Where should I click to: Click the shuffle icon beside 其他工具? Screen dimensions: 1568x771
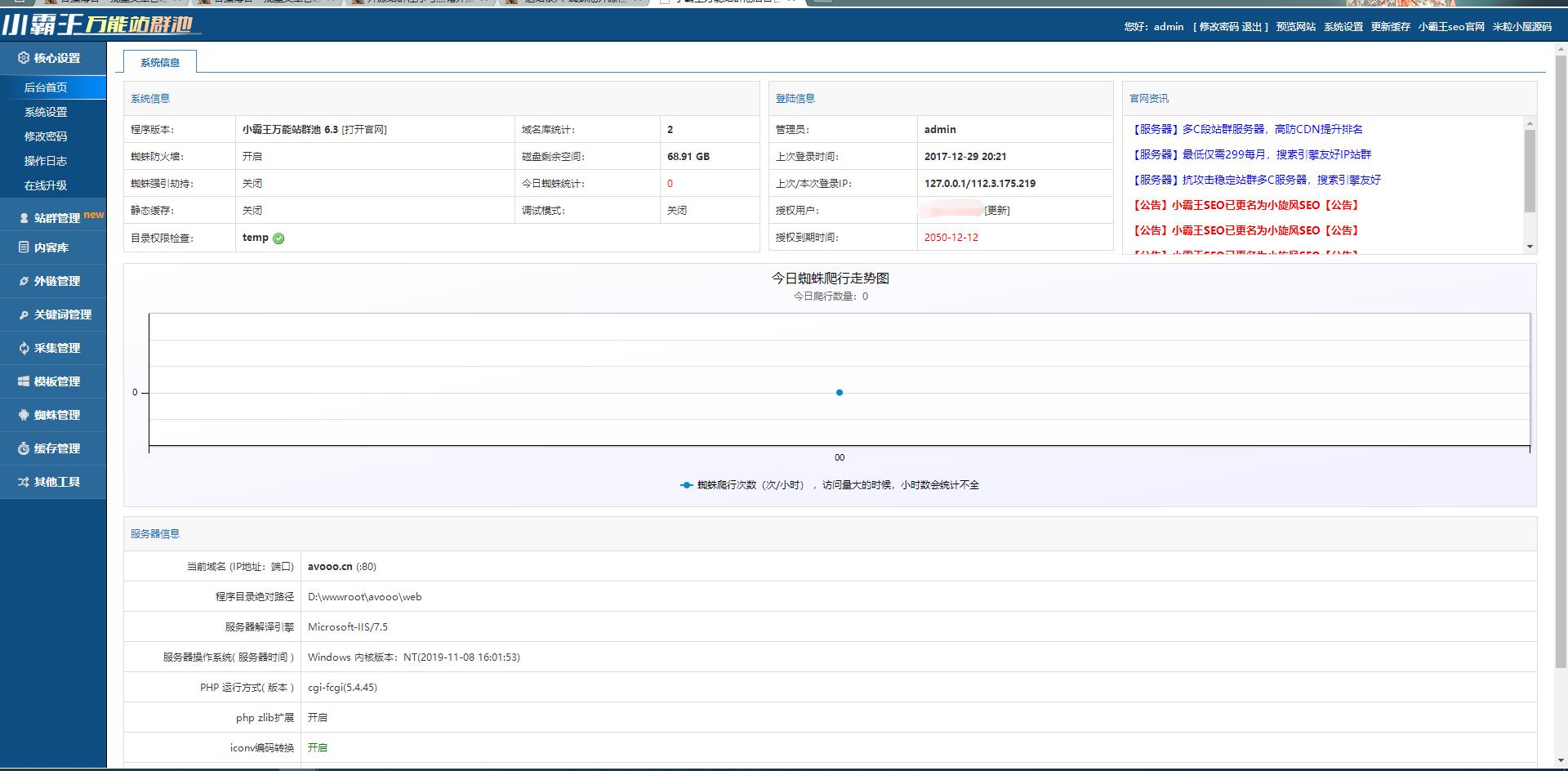24,482
